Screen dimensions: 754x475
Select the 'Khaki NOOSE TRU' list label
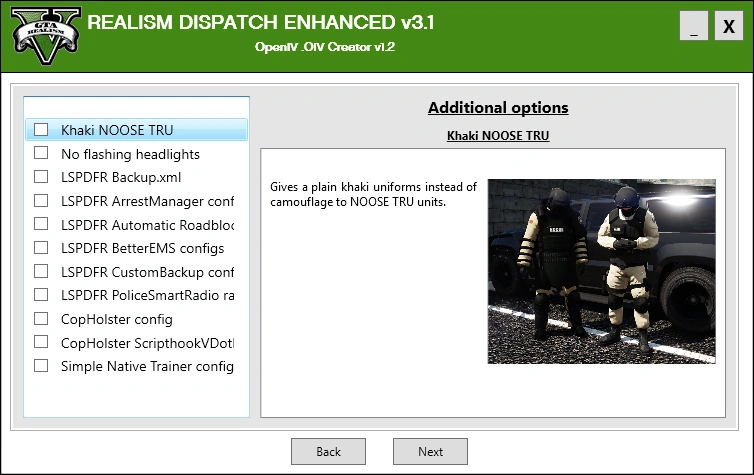tap(117, 130)
